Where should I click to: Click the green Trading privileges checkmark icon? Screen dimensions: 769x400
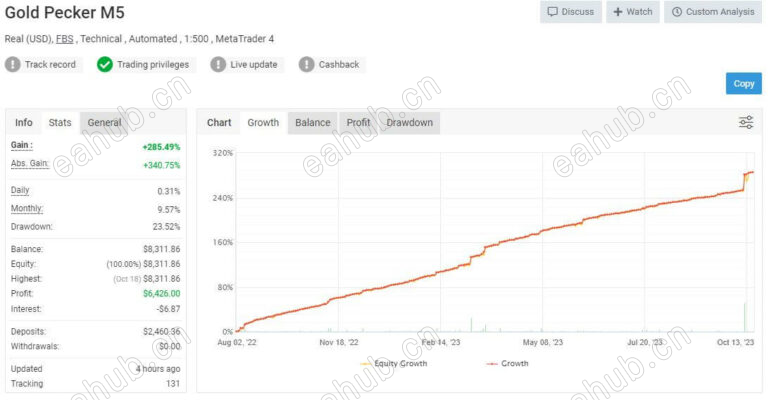[104, 65]
